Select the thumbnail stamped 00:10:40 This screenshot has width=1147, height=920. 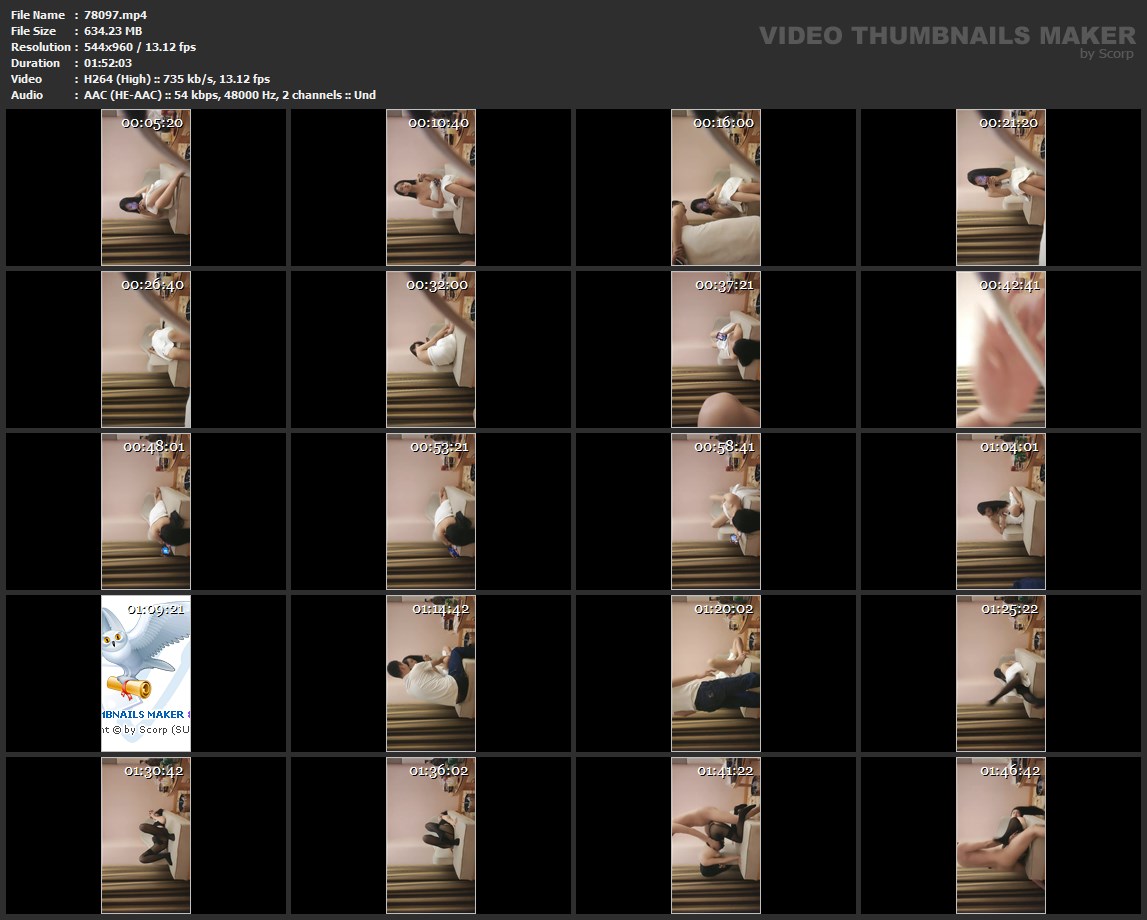point(431,187)
